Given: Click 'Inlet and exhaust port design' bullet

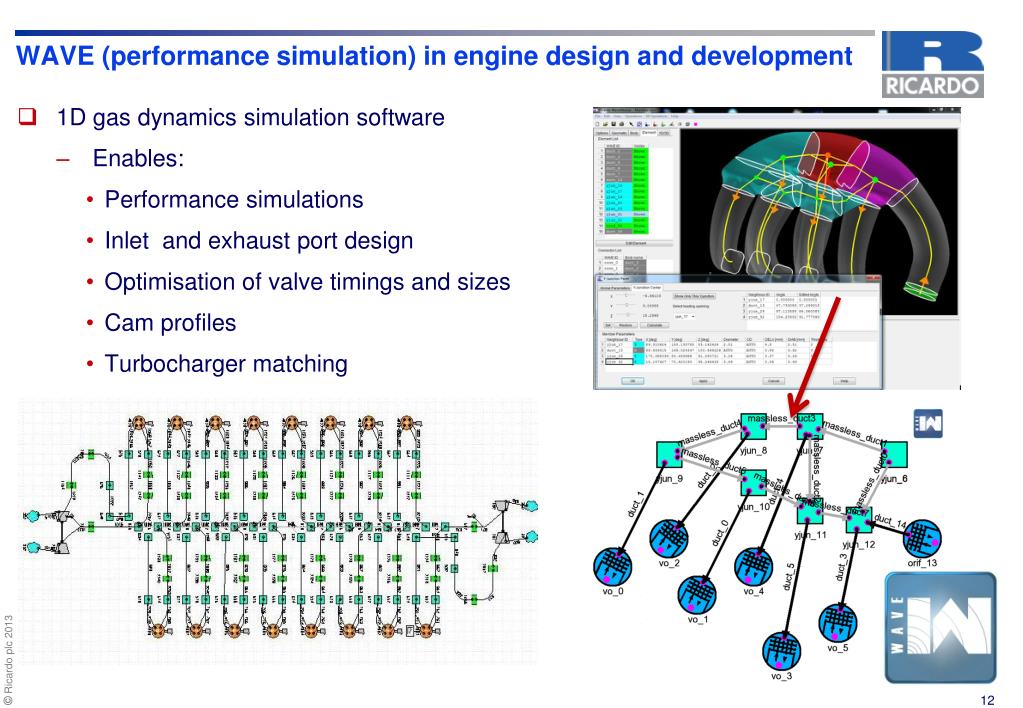Looking at the screenshot, I should click(258, 241).
